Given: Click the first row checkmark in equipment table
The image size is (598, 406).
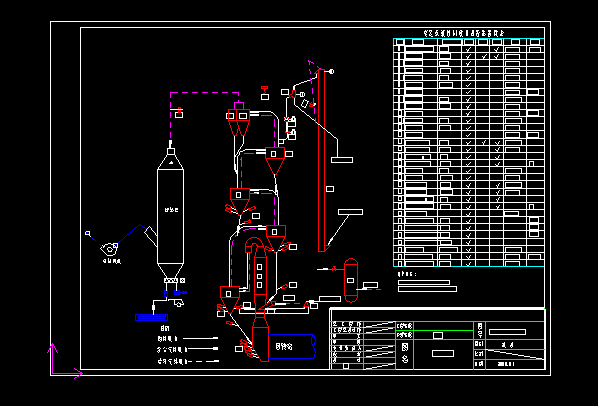Looking at the screenshot, I should click(x=468, y=49).
